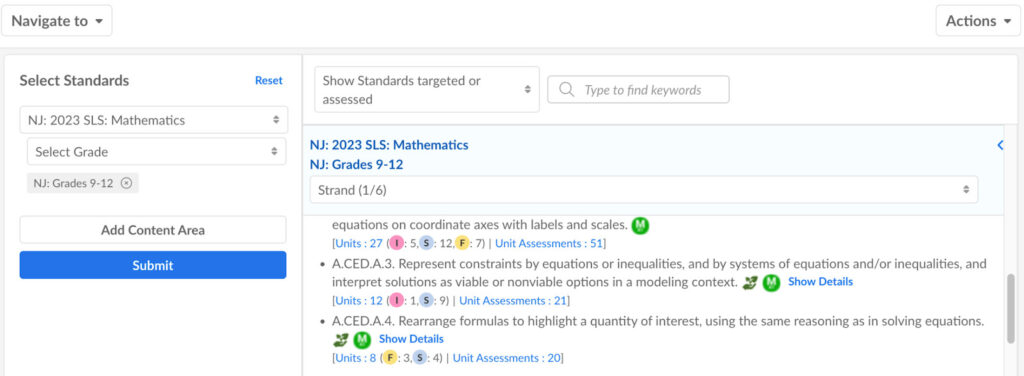The height and width of the screenshot is (376, 1024).
Task: Remove the NJ: Grades 9-12 tag
Action: (x=127, y=183)
